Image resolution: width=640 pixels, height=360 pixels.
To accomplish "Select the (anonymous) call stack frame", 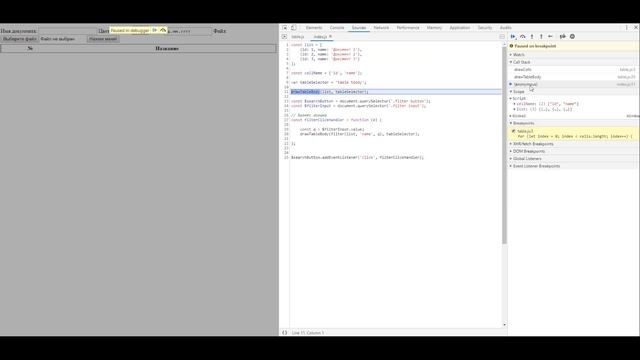I will (x=573, y=84).
